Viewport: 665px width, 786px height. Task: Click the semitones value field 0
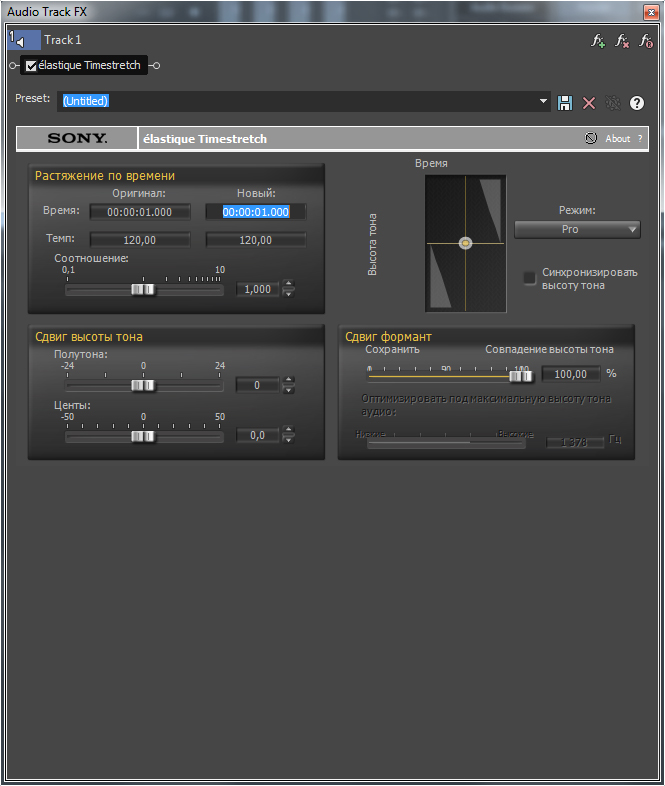pos(258,385)
